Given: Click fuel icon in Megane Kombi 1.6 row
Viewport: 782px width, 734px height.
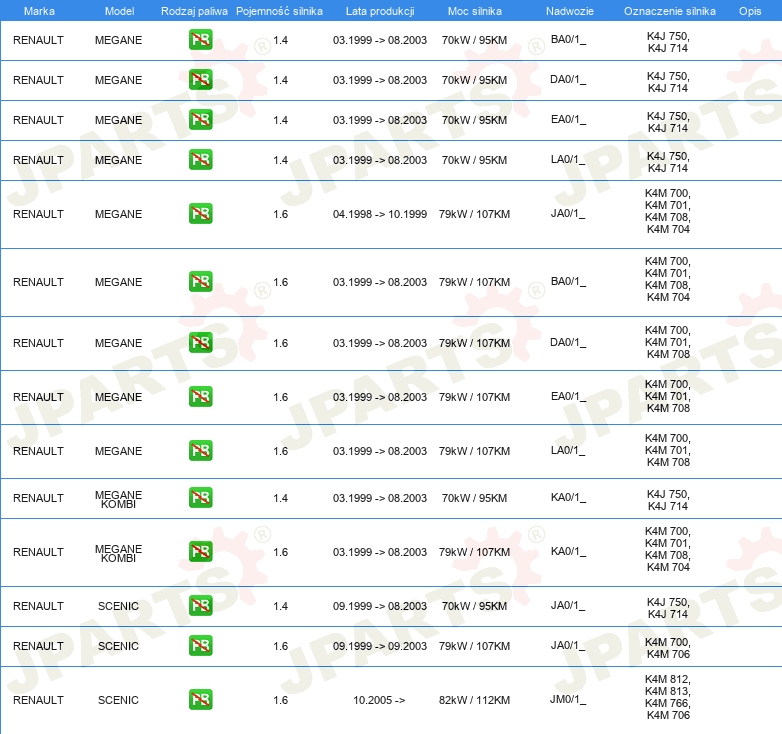Looking at the screenshot, I should coord(200,551).
